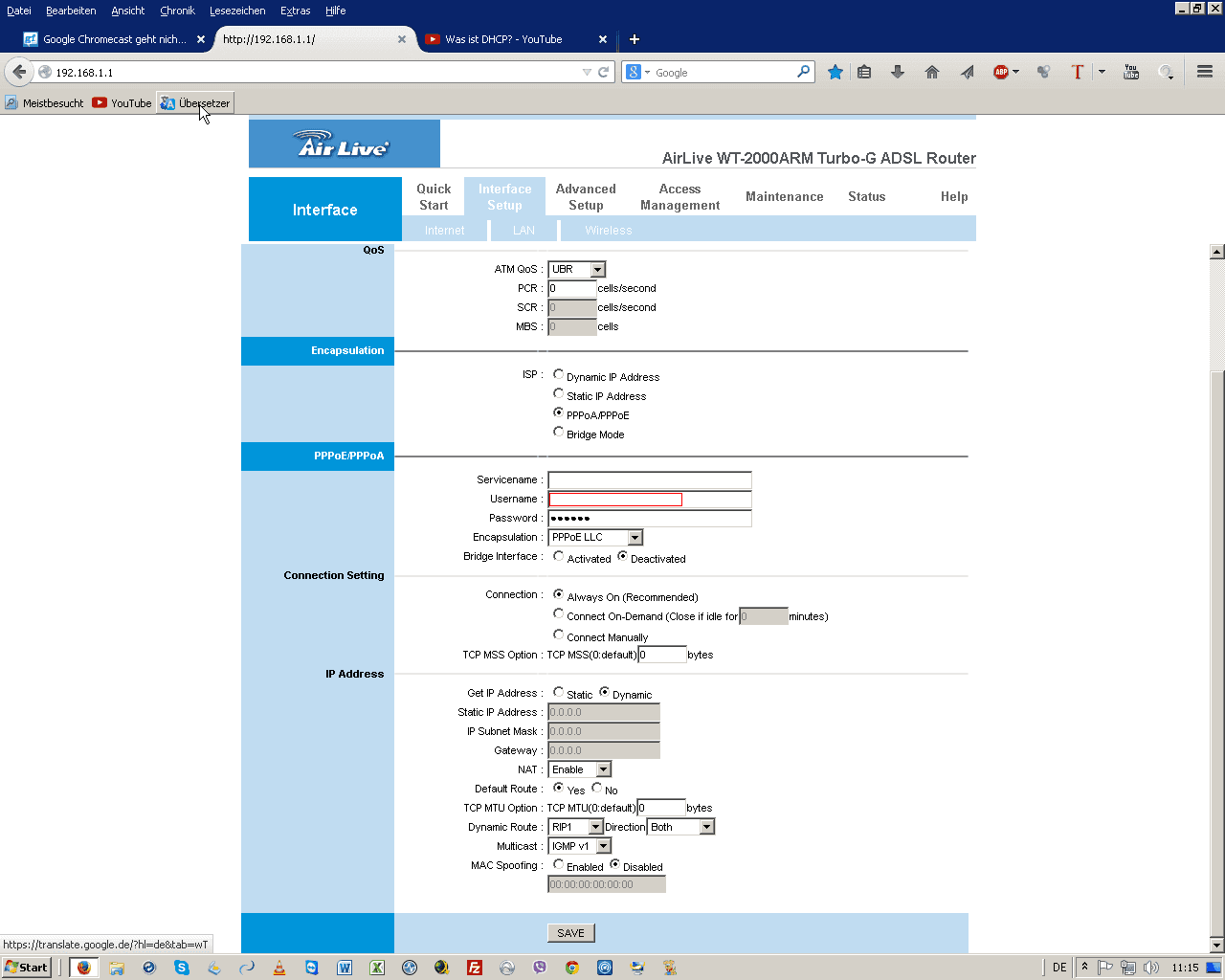
Task: Open Viber from the taskbar
Action: pos(540,968)
